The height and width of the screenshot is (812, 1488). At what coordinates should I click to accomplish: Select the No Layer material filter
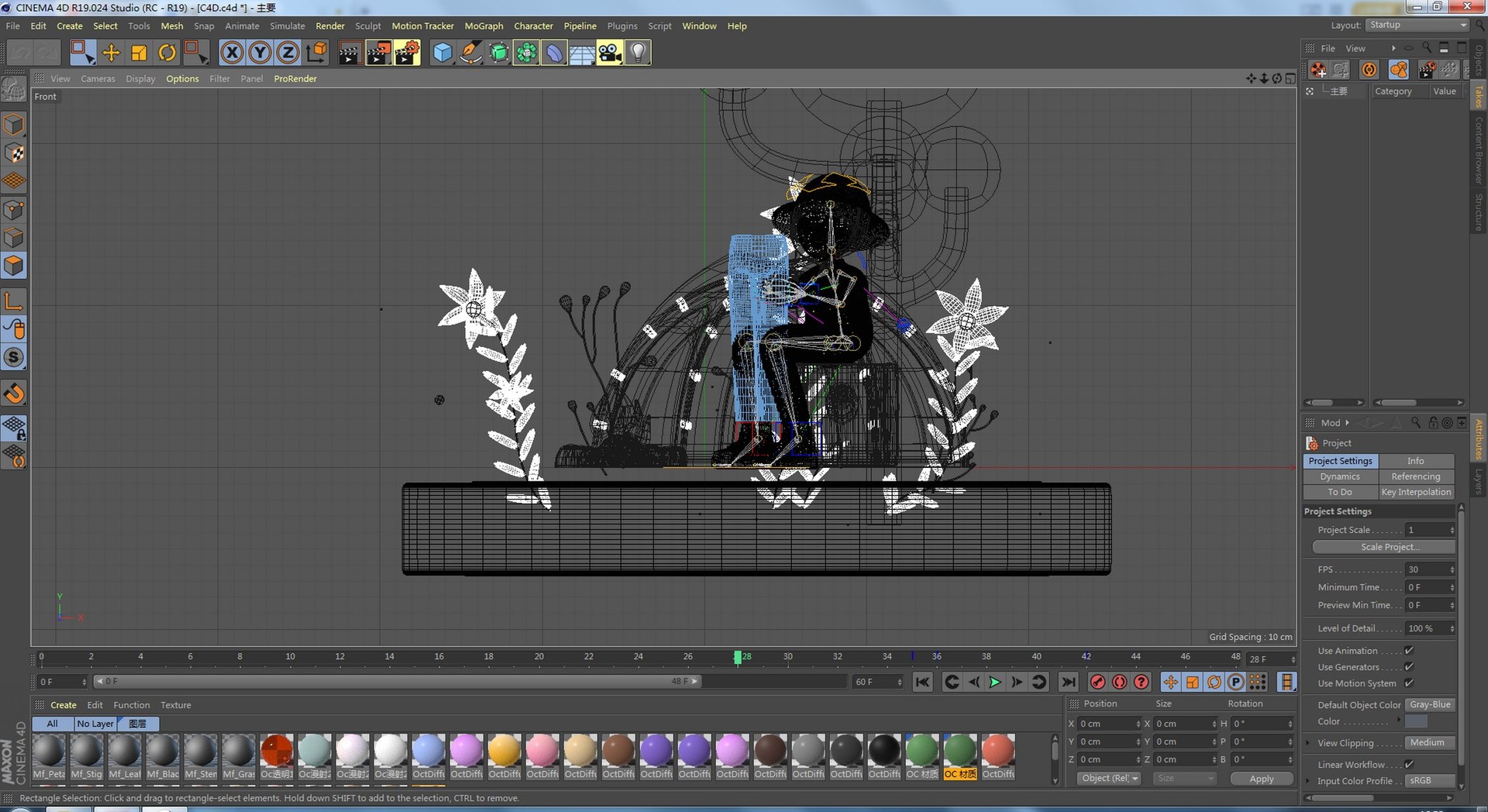tap(95, 724)
